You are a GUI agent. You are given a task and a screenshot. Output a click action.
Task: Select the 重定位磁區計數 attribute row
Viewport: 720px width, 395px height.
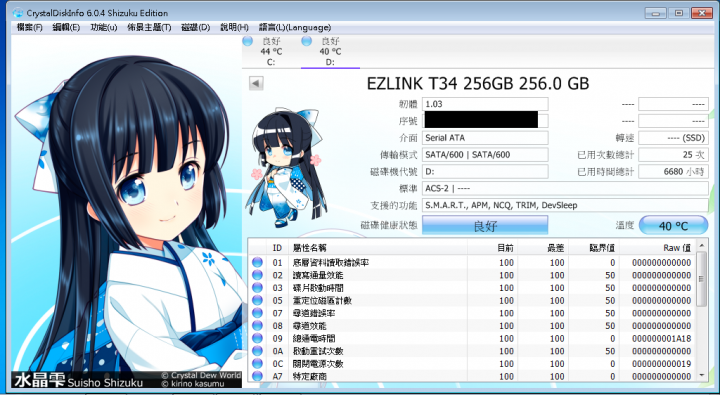point(472,300)
